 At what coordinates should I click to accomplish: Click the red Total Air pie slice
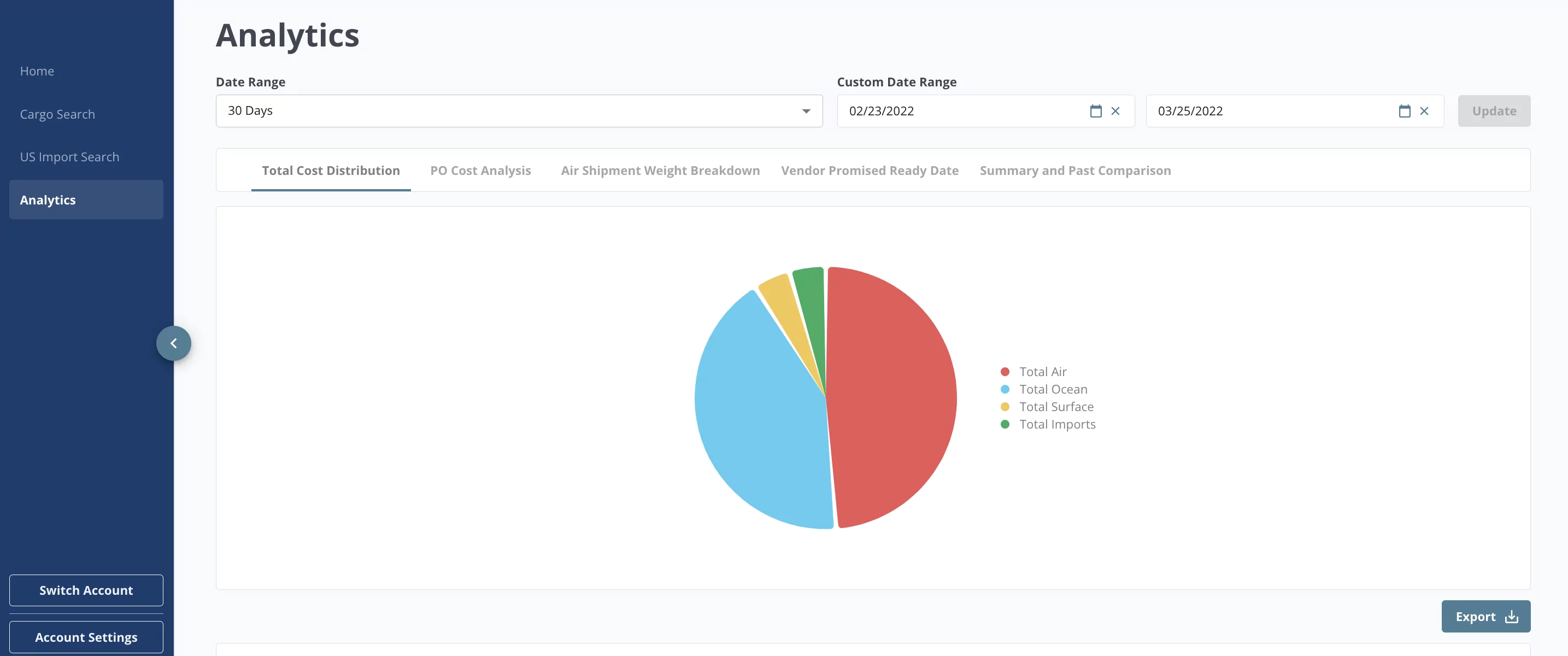tap(892, 396)
